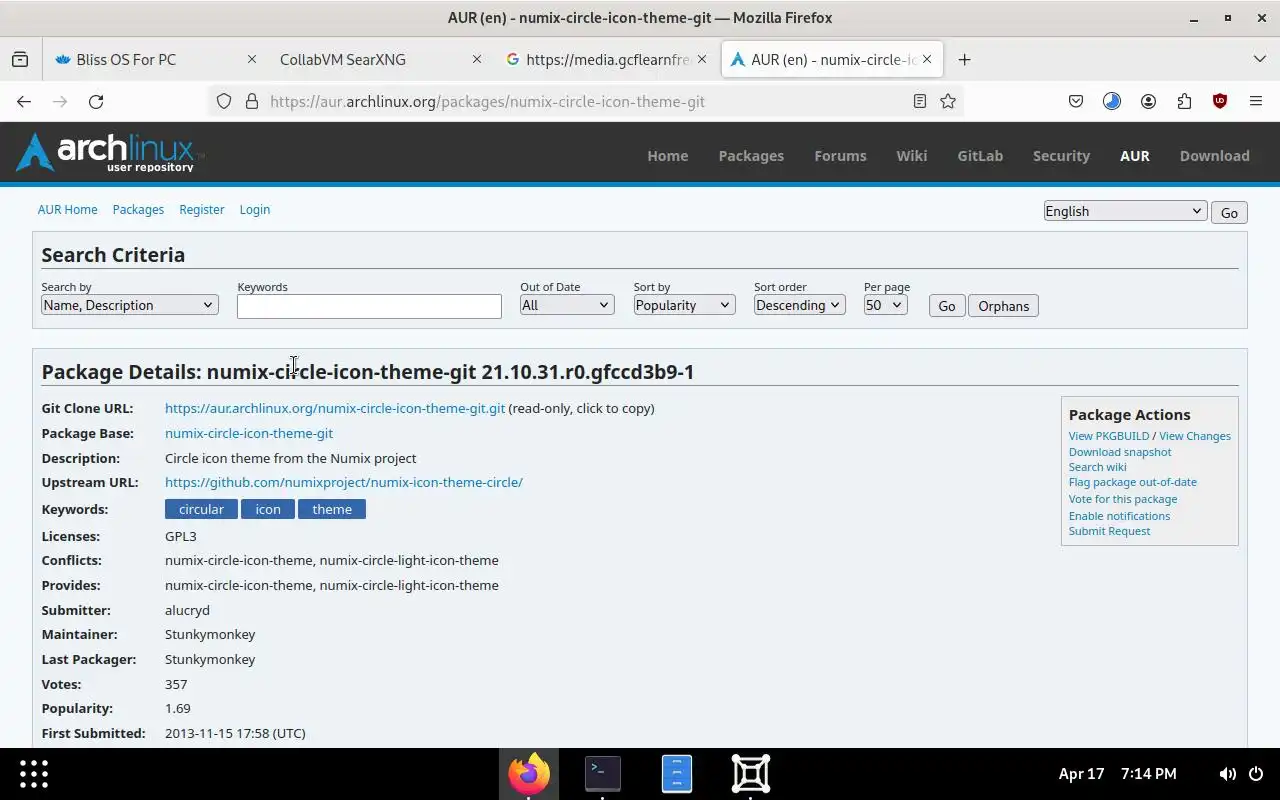Close the AUR numix-circle tab
Viewport: 1280px width, 800px height.
click(x=927, y=60)
